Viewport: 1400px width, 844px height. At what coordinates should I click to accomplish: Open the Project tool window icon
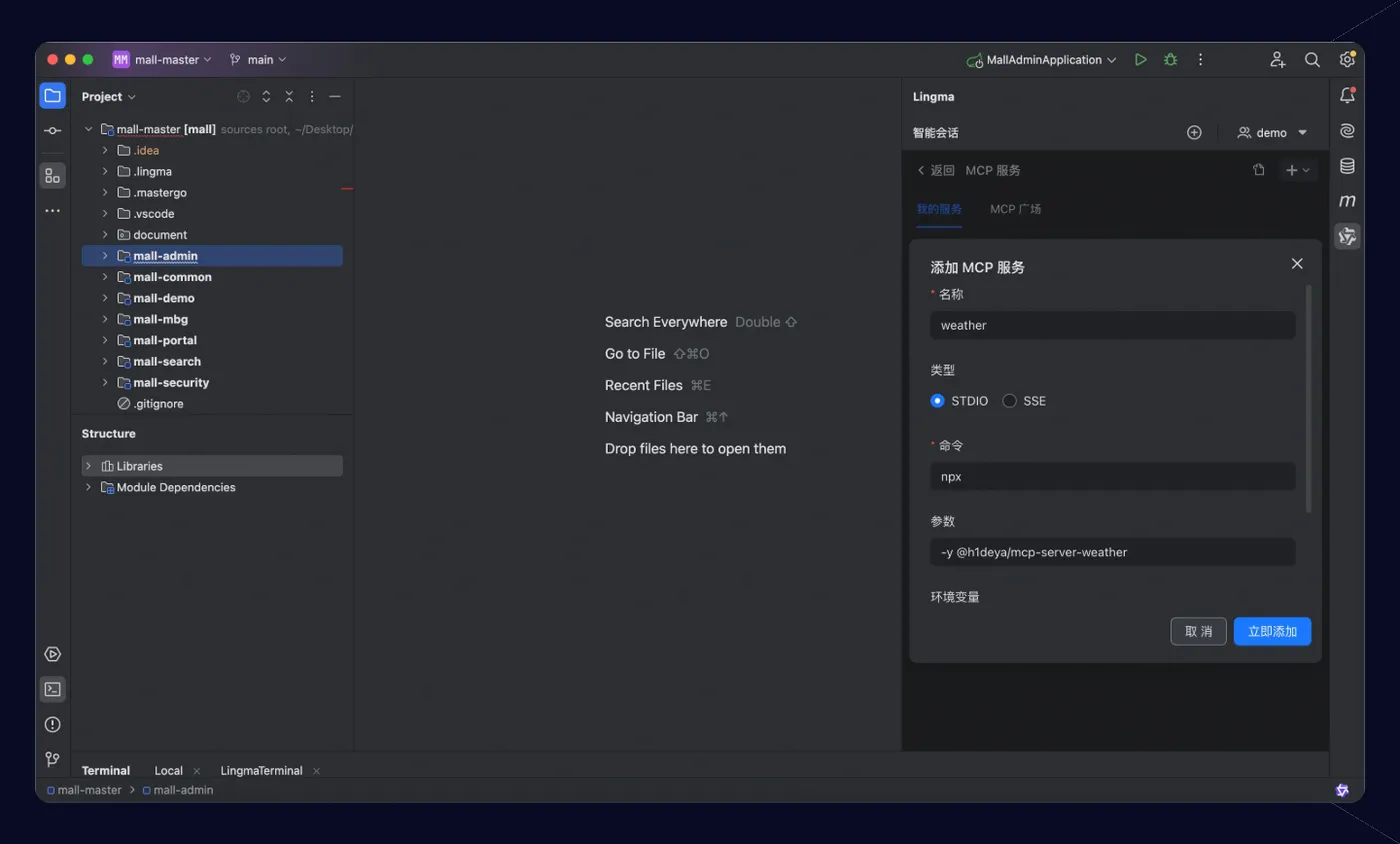click(x=52, y=96)
